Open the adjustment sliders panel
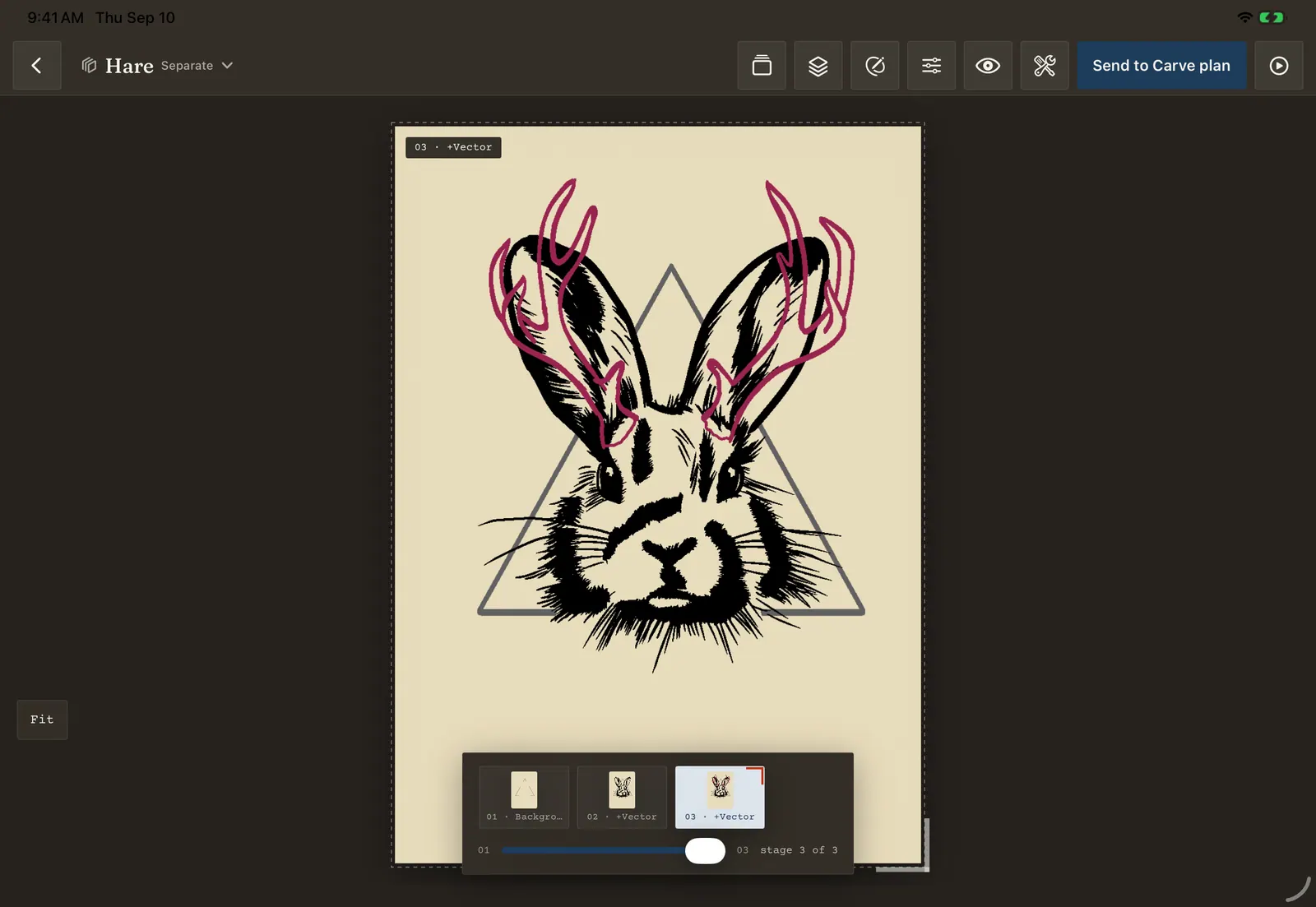The image size is (1316, 907). click(x=931, y=66)
